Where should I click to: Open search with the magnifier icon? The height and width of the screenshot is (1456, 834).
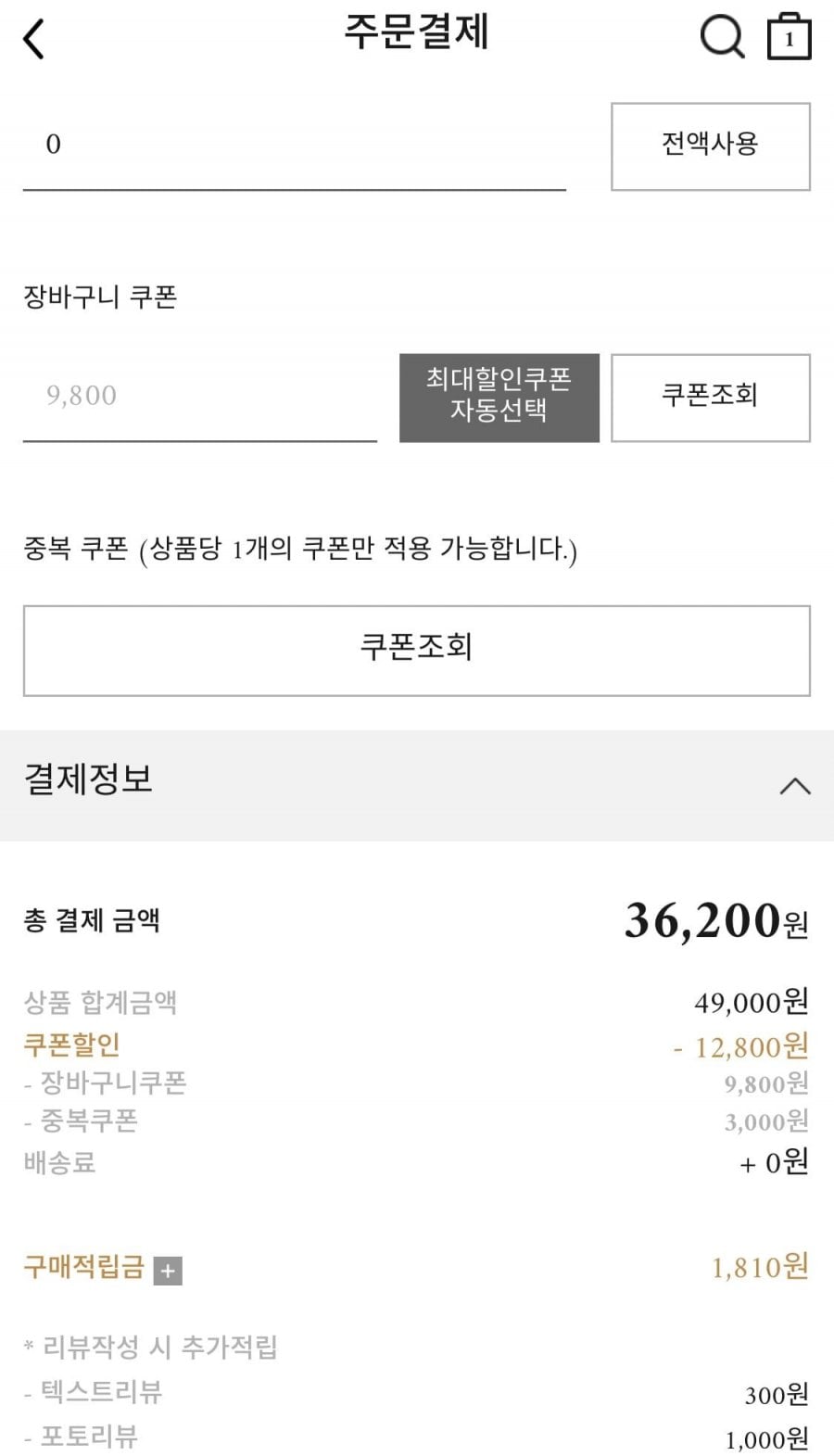pyautogui.click(x=721, y=37)
